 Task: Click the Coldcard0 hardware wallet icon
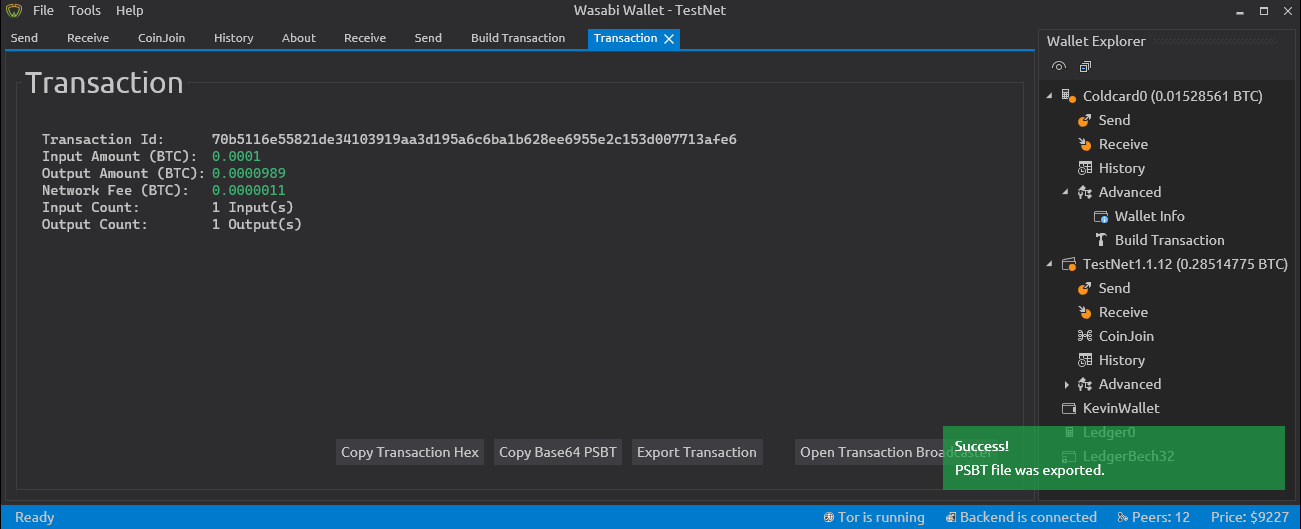pos(1069,96)
